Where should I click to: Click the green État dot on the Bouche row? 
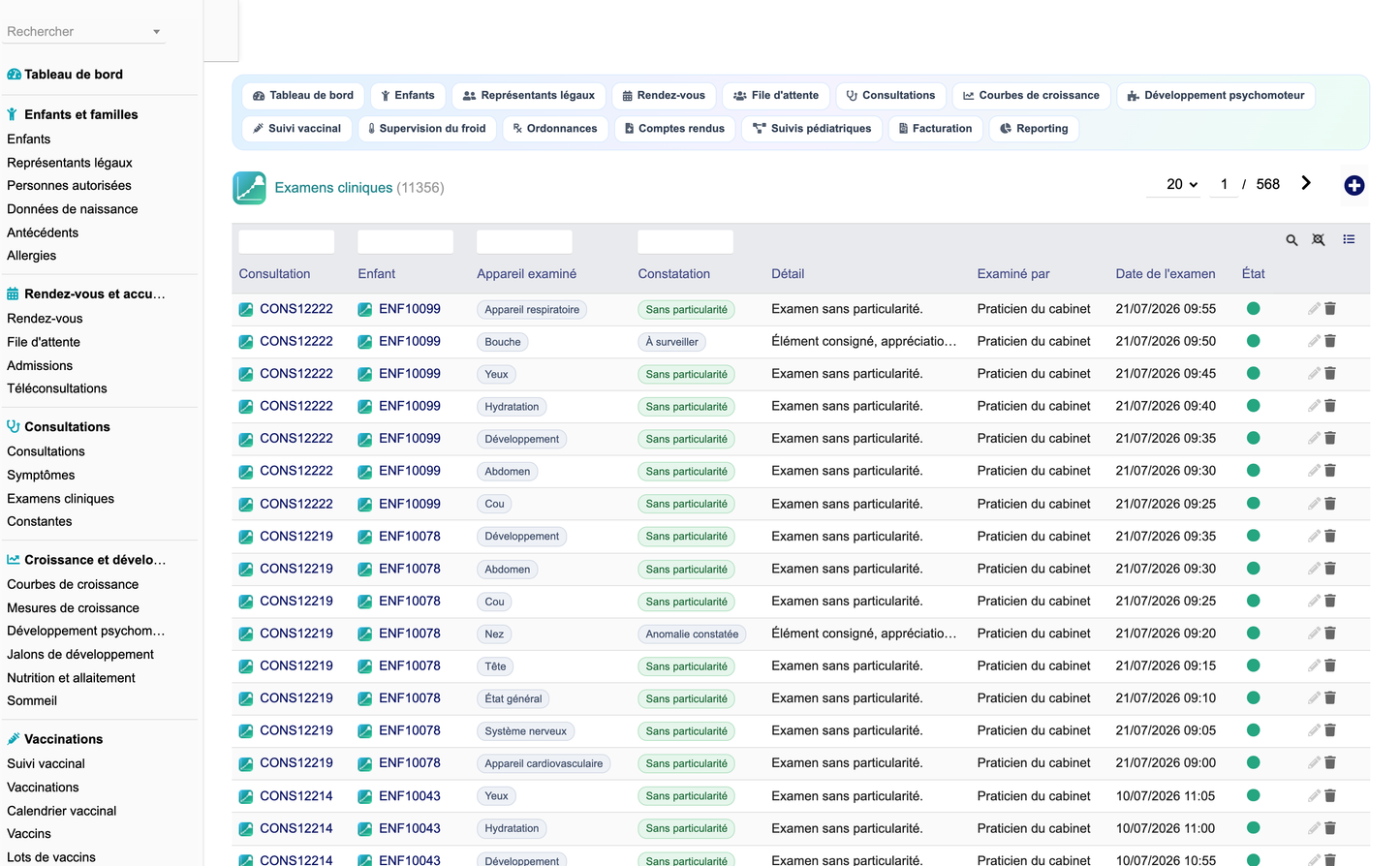(x=1253, y=341)
